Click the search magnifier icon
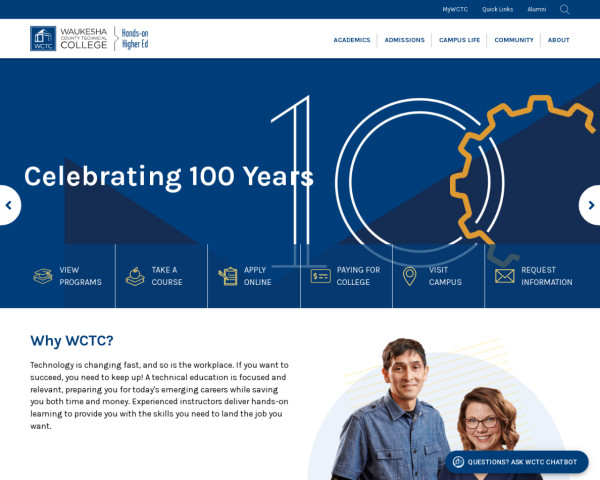The image size is (600, 480). [564, 9]
